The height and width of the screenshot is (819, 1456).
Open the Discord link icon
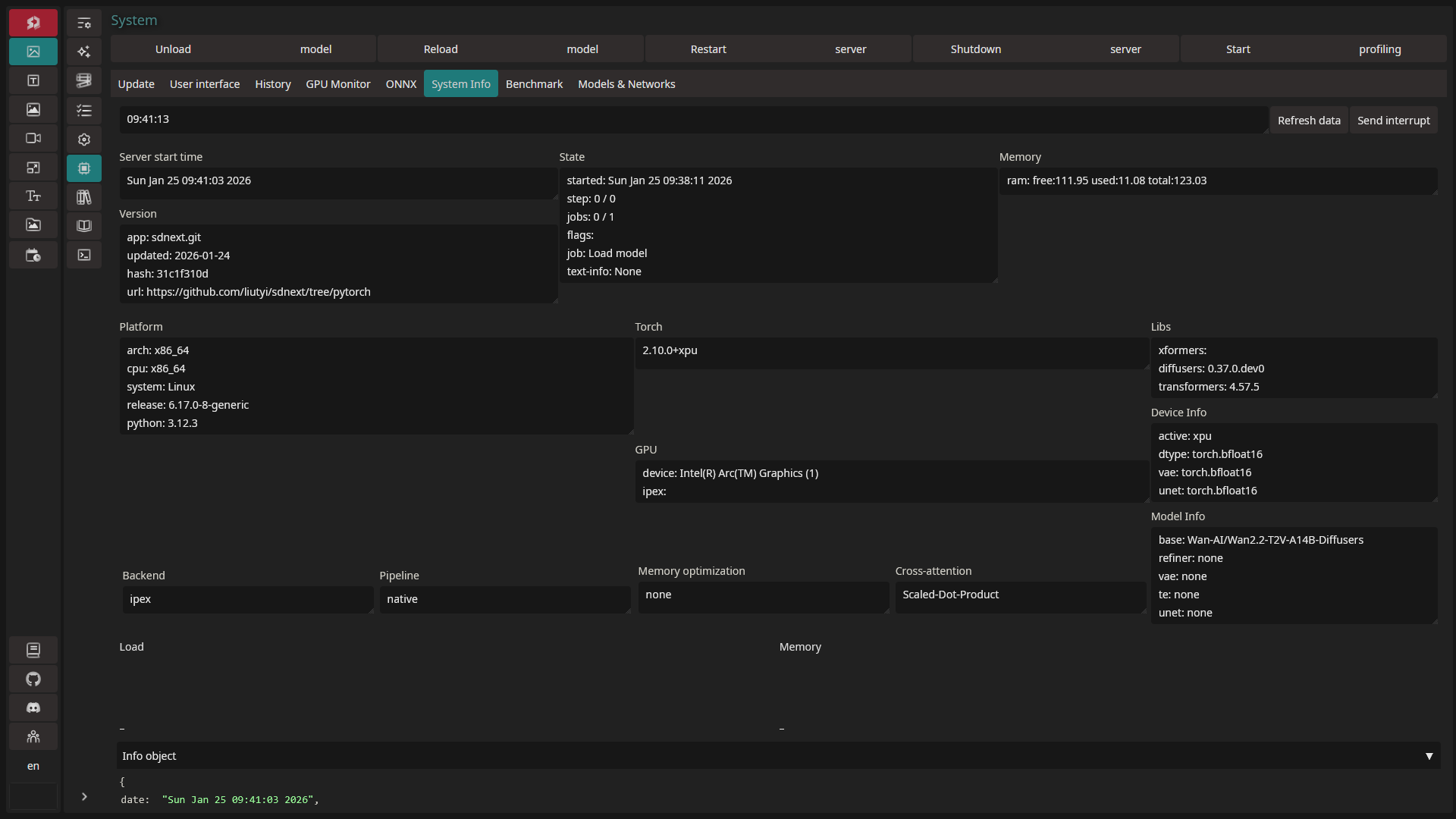[33, 708]
